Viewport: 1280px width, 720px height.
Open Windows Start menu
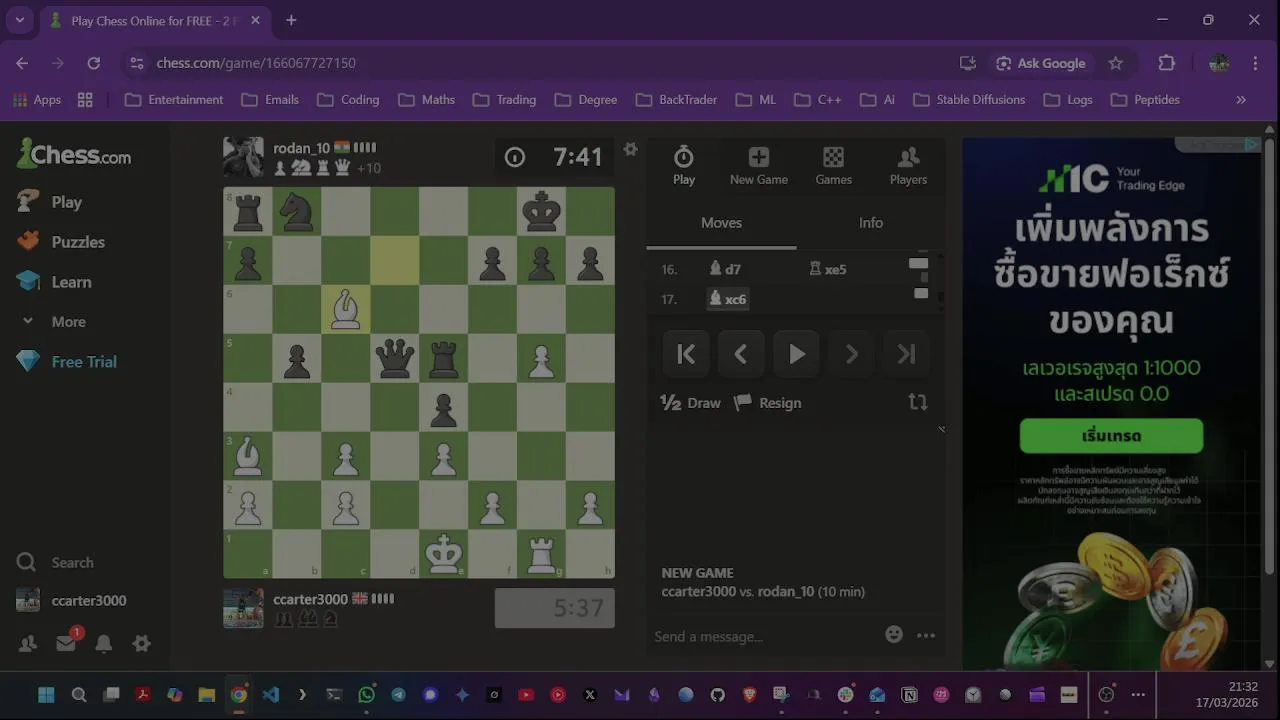pyautogui.click(x=46, y=695)
